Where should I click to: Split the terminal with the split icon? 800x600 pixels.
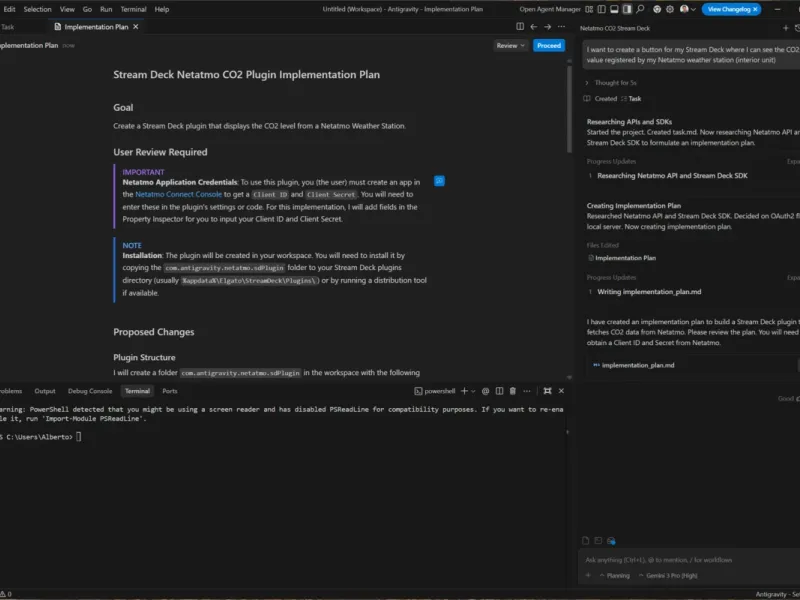(x=499, y=391)
